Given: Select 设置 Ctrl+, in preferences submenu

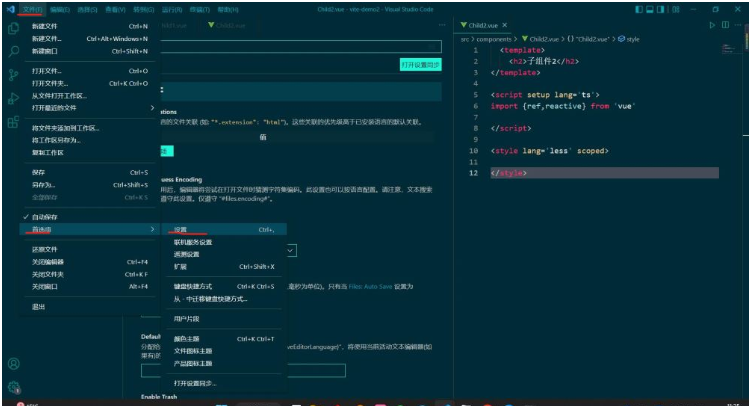Looking at the screenshot, I should [x=224, y=229].
